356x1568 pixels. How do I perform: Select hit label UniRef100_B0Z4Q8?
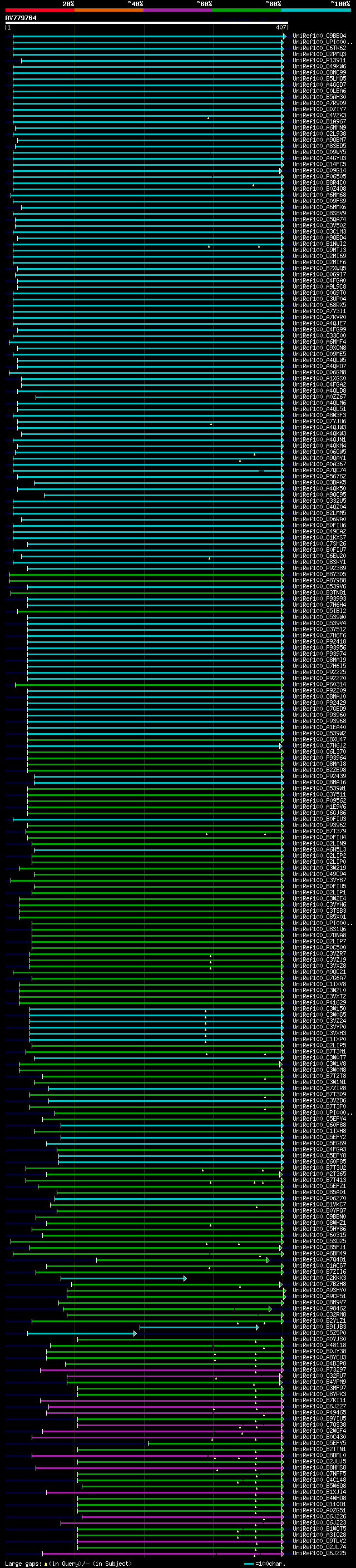[x=319, y=189]
